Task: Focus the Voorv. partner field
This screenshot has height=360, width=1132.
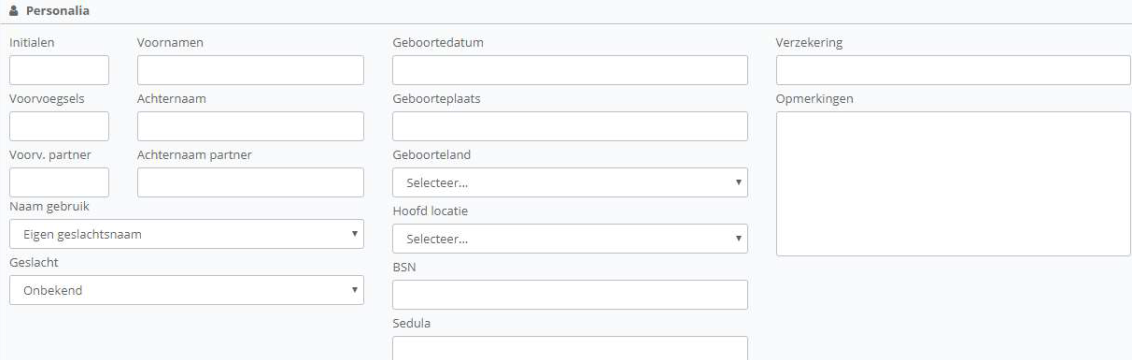Action: (x=59, y=183)
